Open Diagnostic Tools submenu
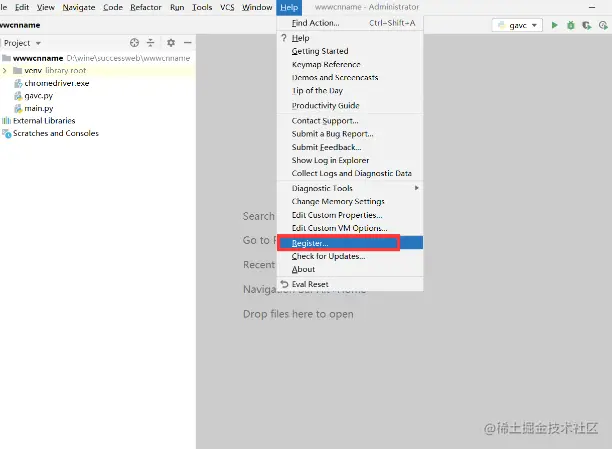This screenshot has width=612, height=449. pyautogui.click(x=350, y=188)
